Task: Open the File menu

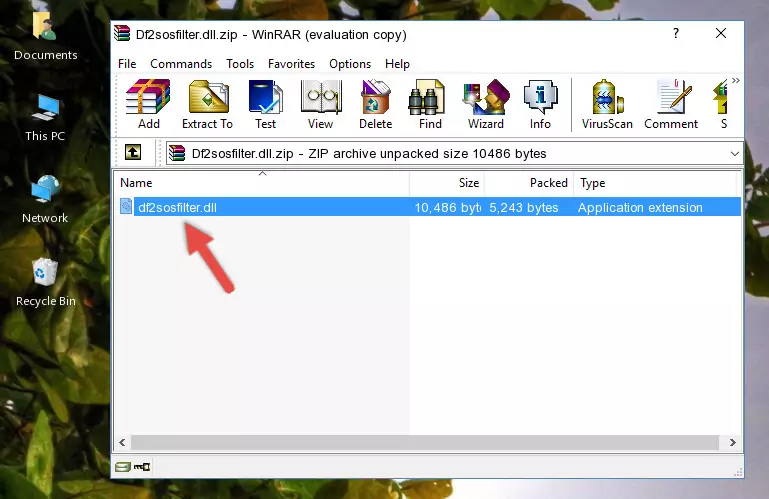Action: click(127, 64)
